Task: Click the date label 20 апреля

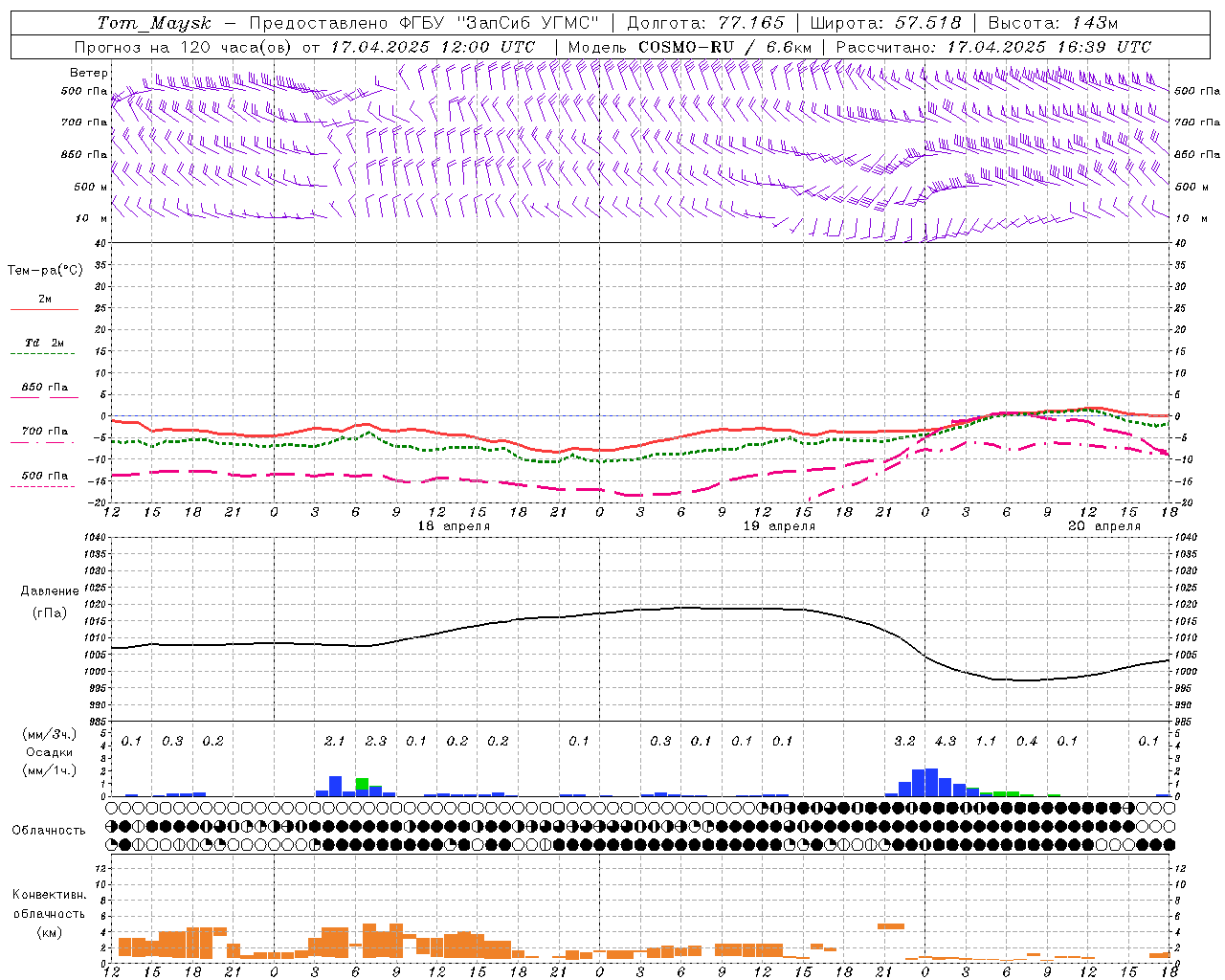Action: click(1104, 526)
